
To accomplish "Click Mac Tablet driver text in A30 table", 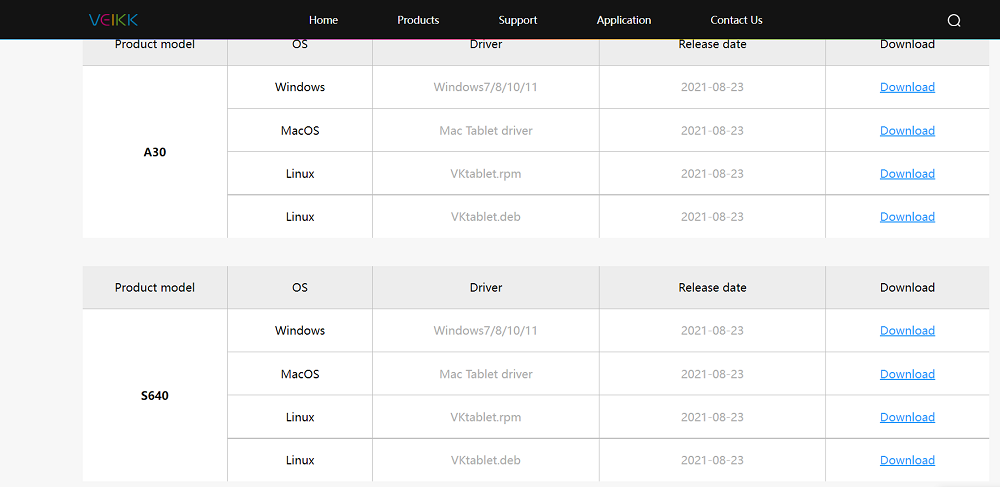I will click(x=485, y=131).
